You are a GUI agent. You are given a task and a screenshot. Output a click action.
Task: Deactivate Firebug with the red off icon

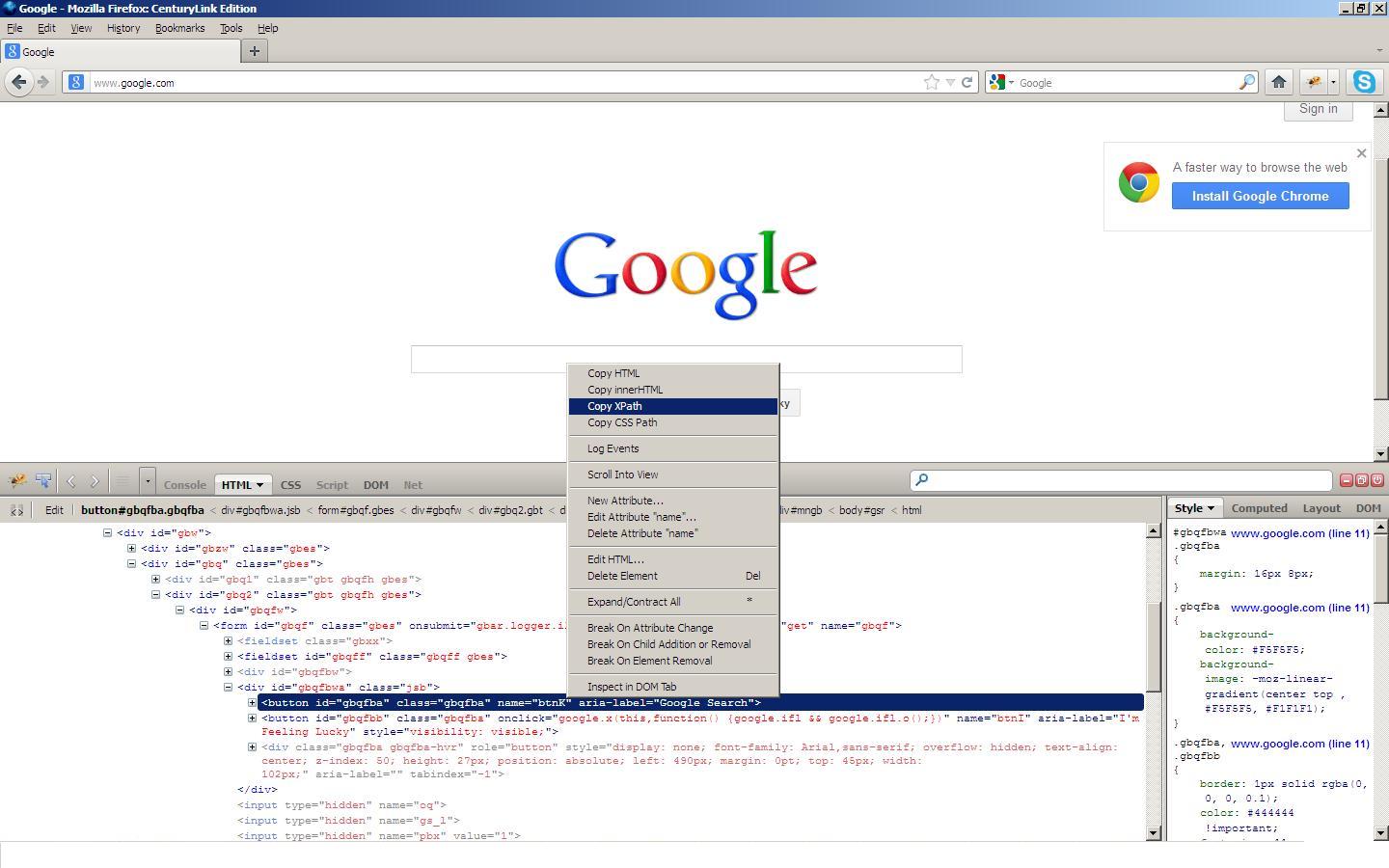[x=1377, y=479]
